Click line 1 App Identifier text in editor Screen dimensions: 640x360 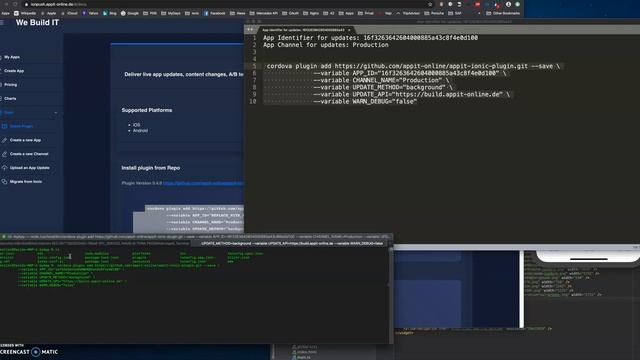pos(370,38)
